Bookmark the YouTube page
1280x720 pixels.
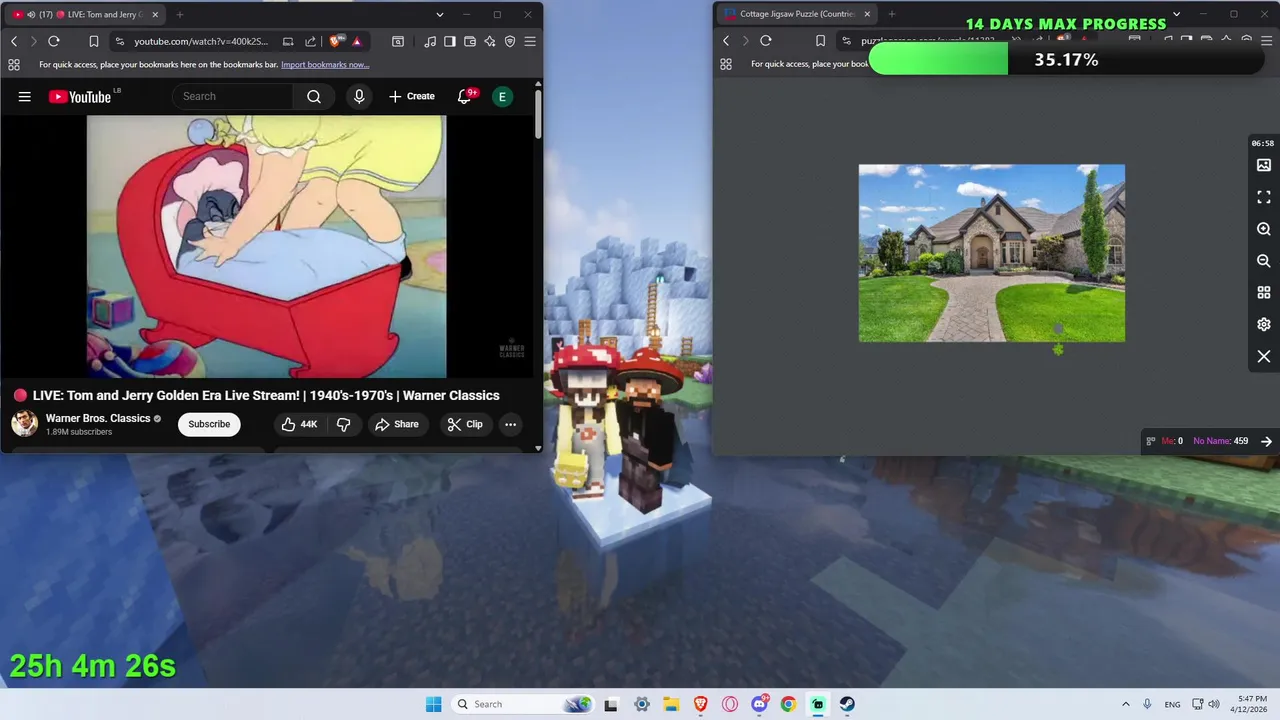[93, 41]
